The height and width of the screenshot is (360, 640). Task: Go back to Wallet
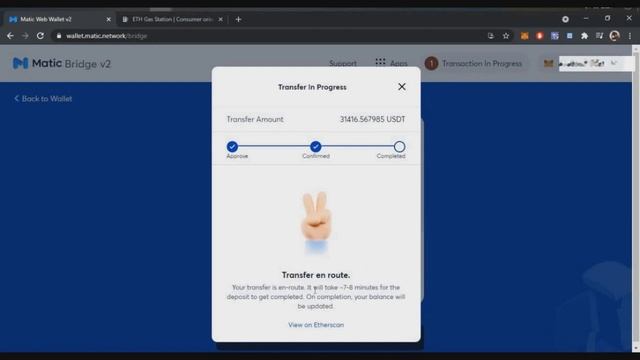coord(43,99)
